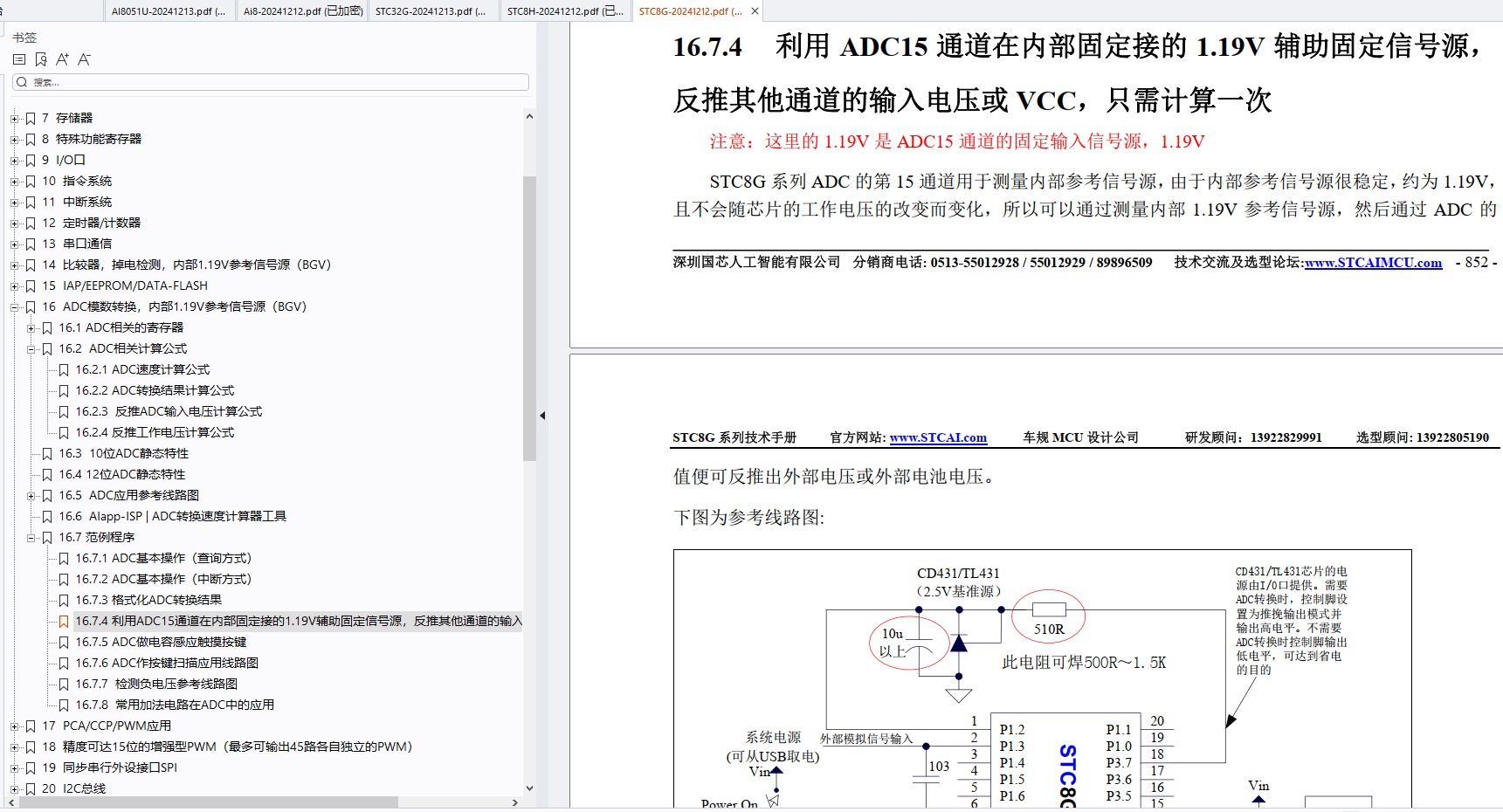Click bookmark icon of 16.6 Alapp-ISP

pos(47,516)
